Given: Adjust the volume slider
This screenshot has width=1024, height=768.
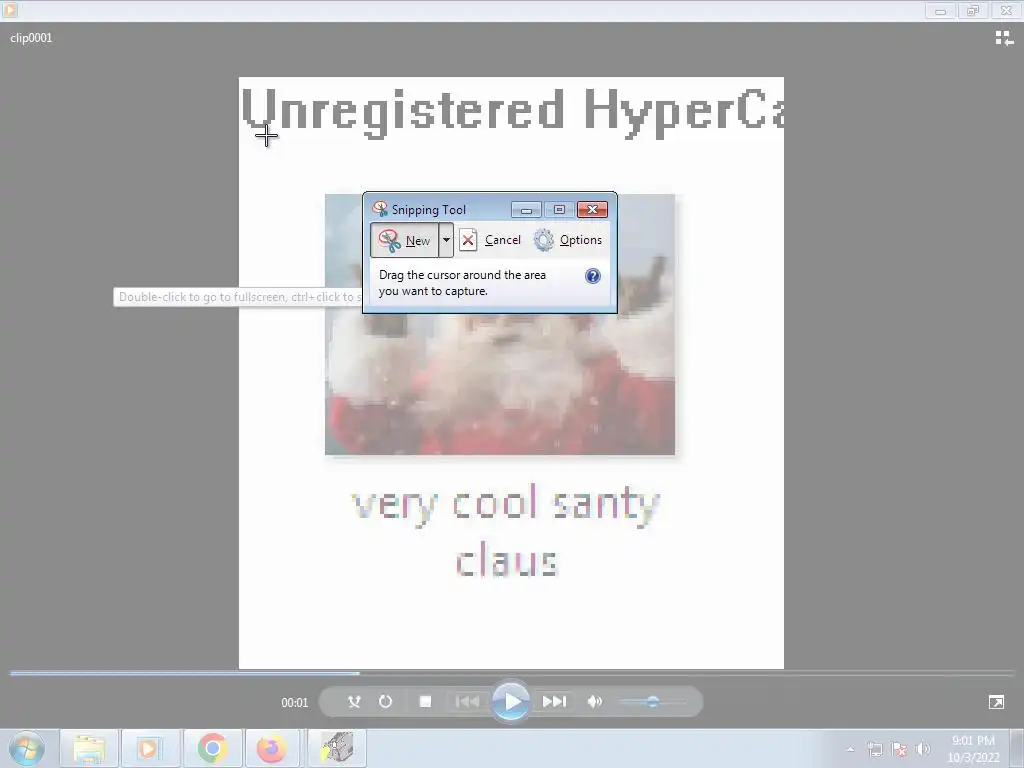Looking at the screenshot, I should 652,702.
